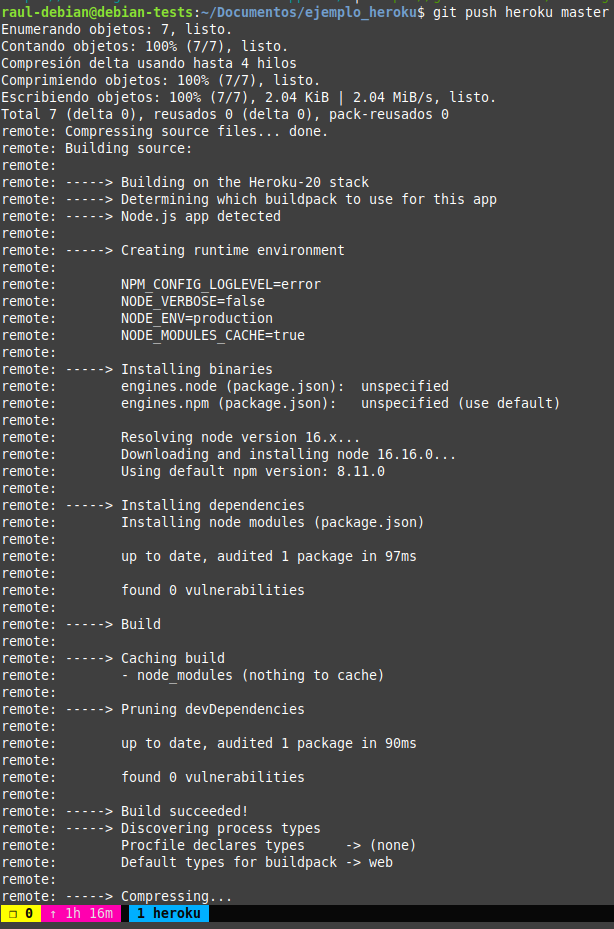Click the "Pruning devDependencies" heading line
Image resolution: width=614 pixels, height=929 pixels.
click(x=212, y=709)
